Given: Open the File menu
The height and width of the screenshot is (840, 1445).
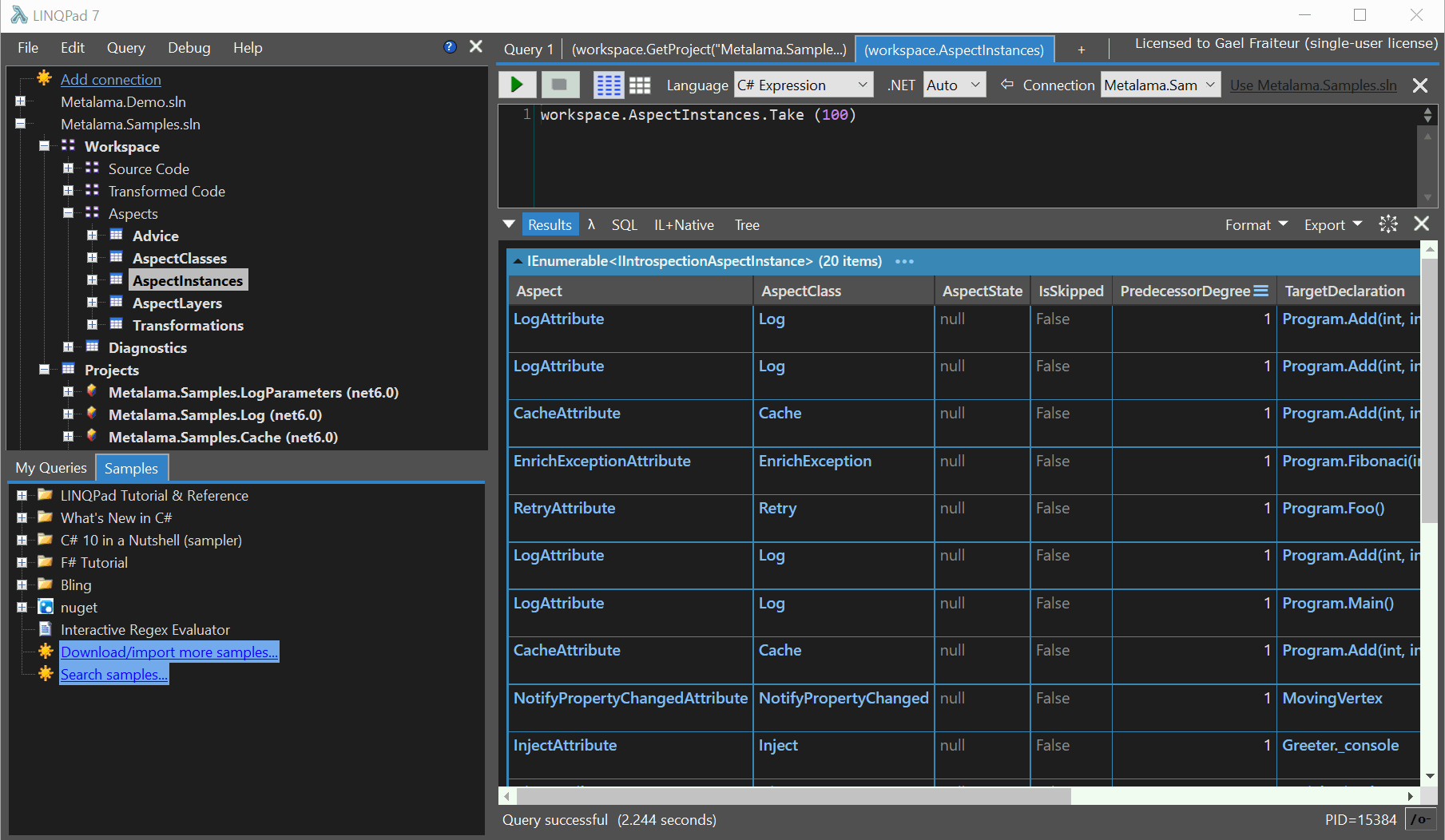Looking at the screenshot, I should tap(28, 48).
